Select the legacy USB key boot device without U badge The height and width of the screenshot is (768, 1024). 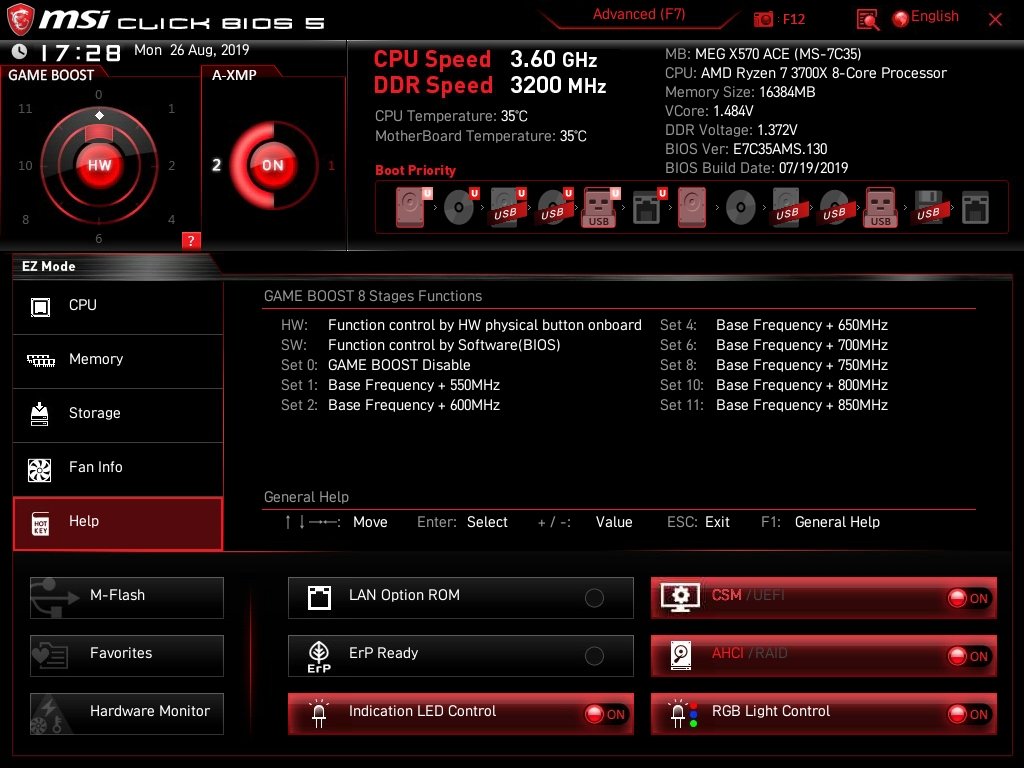point(881,208)
